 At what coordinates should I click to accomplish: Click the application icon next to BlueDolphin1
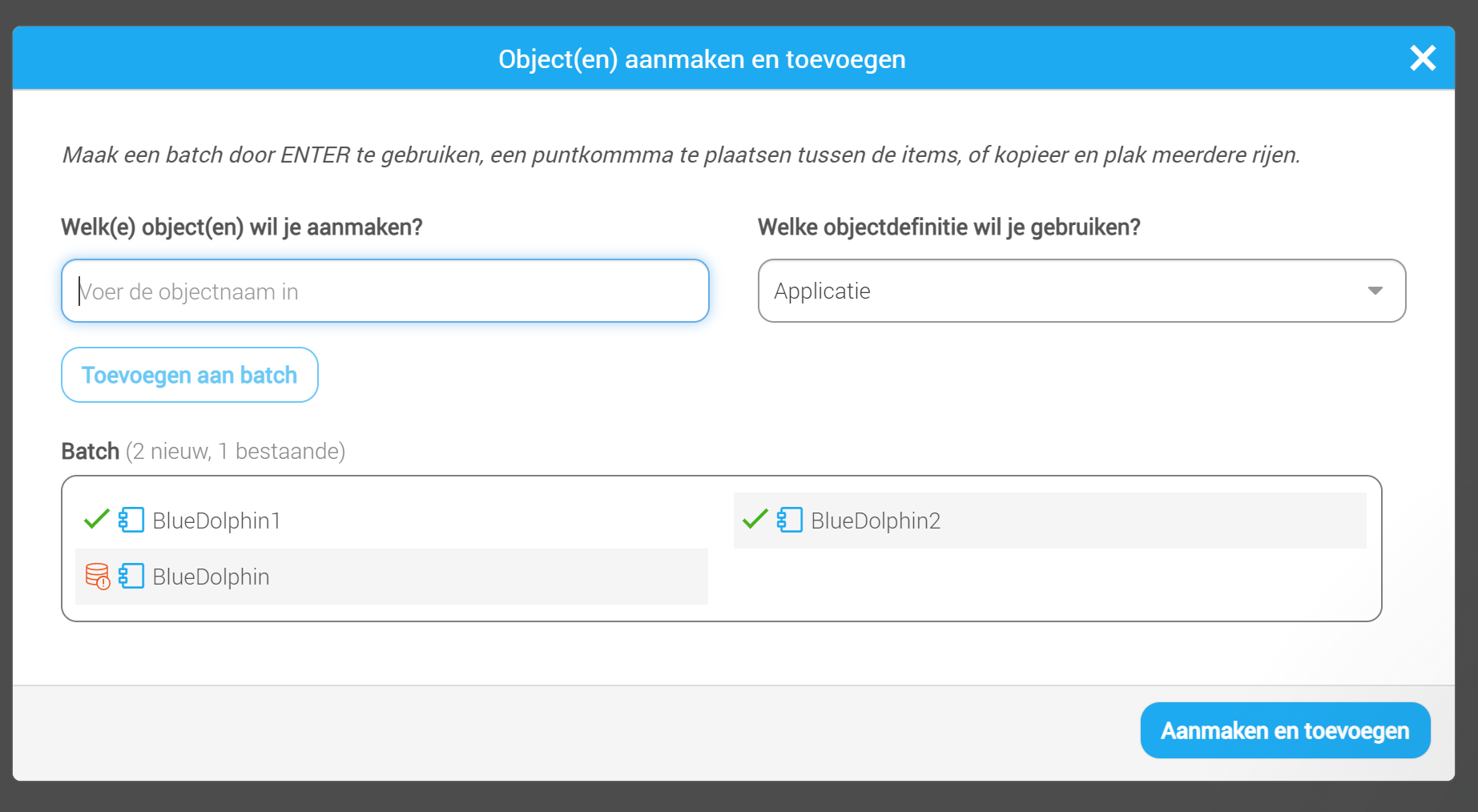(x=131, y=520)
